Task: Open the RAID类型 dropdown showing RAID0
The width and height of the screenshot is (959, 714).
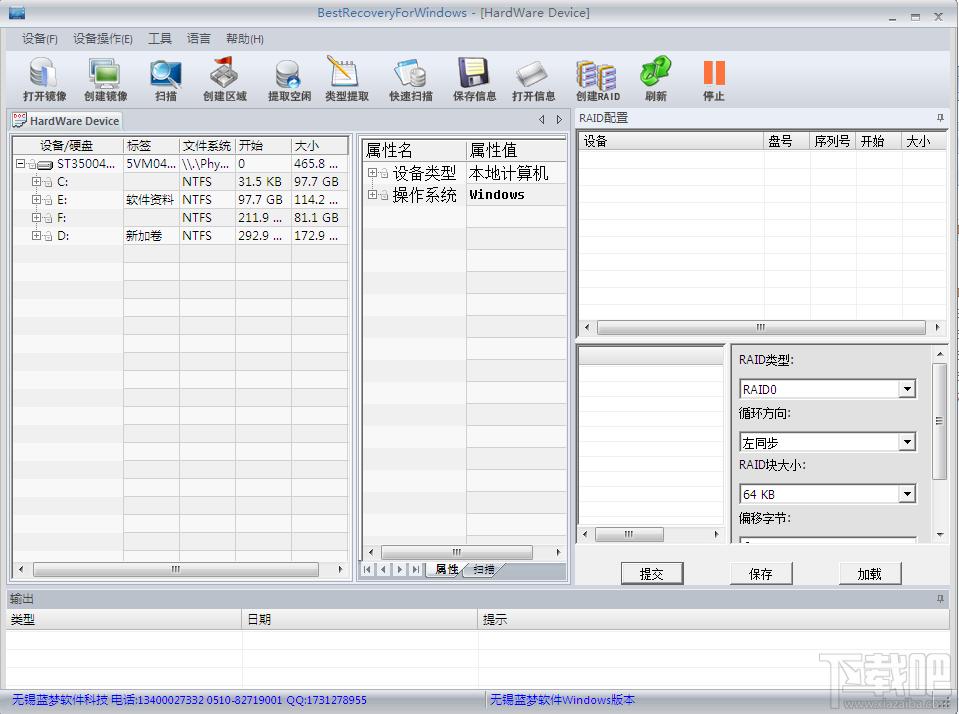Action: click(x=907, y=390)
